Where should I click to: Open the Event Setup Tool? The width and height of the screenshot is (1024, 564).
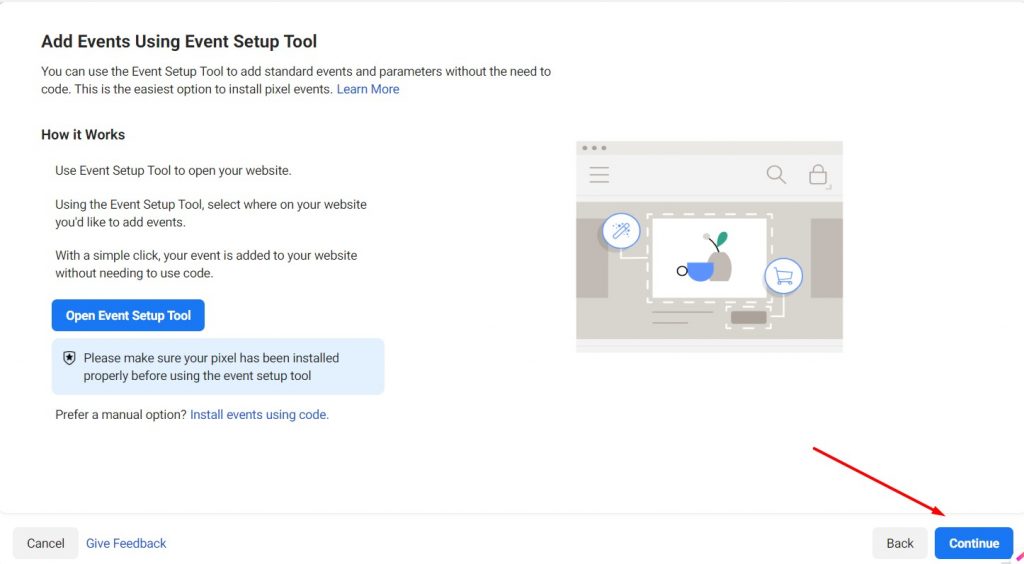(x=128, y=315)
